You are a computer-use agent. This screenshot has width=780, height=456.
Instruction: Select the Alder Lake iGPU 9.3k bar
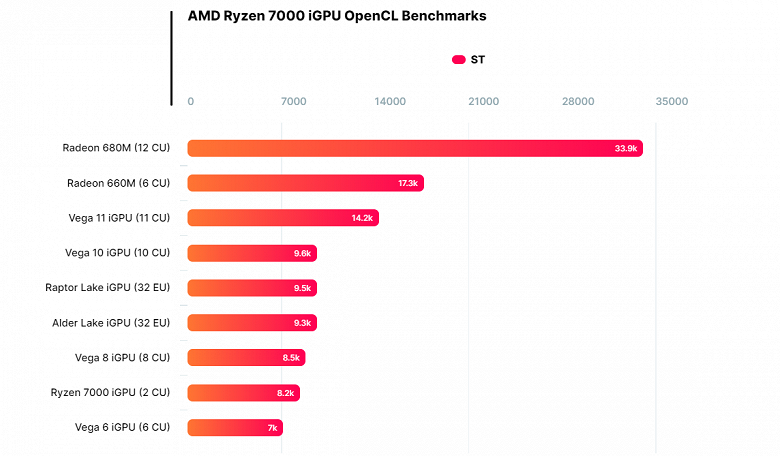252,323
